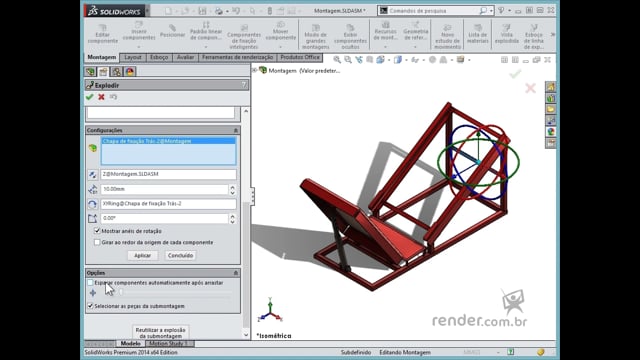Click the 10.00mm distance input field
The image size is (640, 360).
[164, 189]
